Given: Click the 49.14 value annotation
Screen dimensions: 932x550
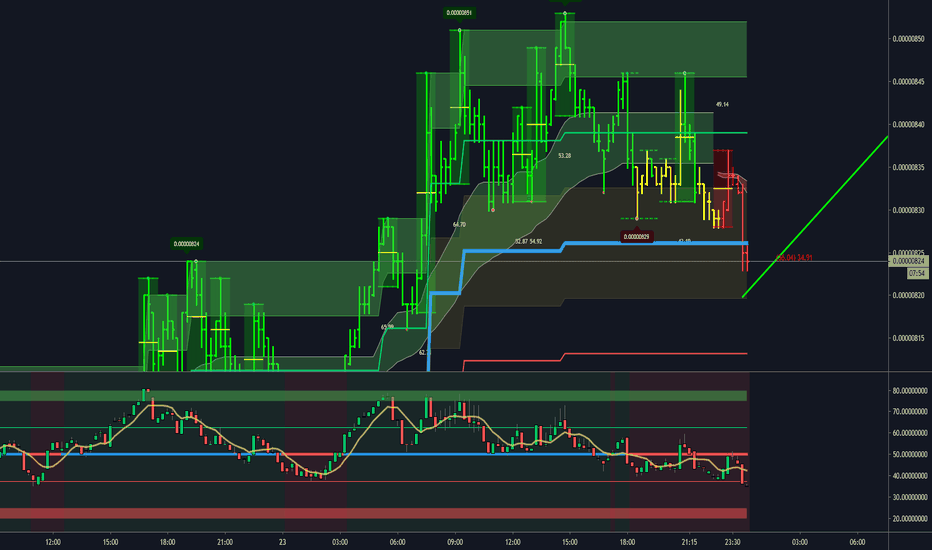Looking at the screenshot, I should 722,104.
